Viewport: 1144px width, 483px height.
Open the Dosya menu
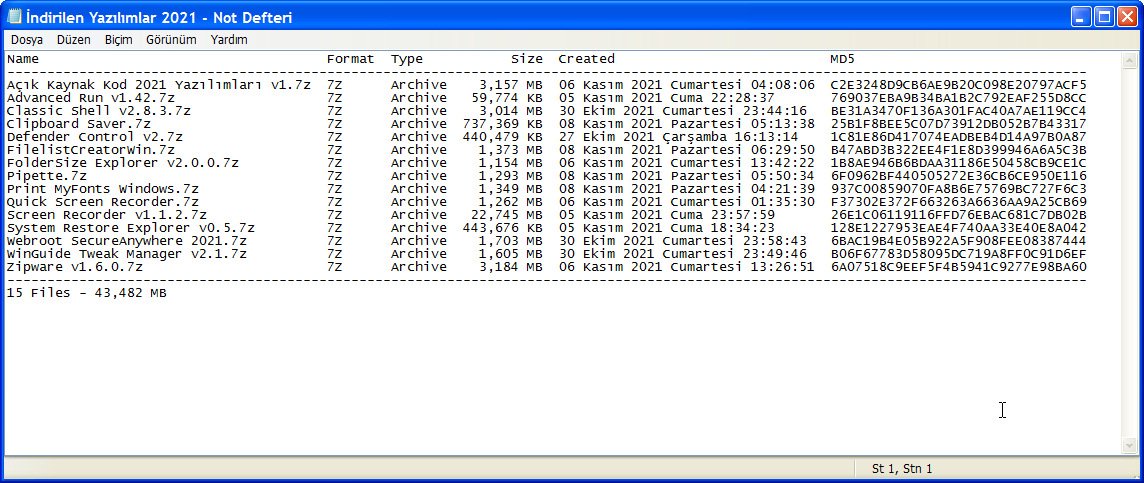pyautogui.click(x=27, y=40)
